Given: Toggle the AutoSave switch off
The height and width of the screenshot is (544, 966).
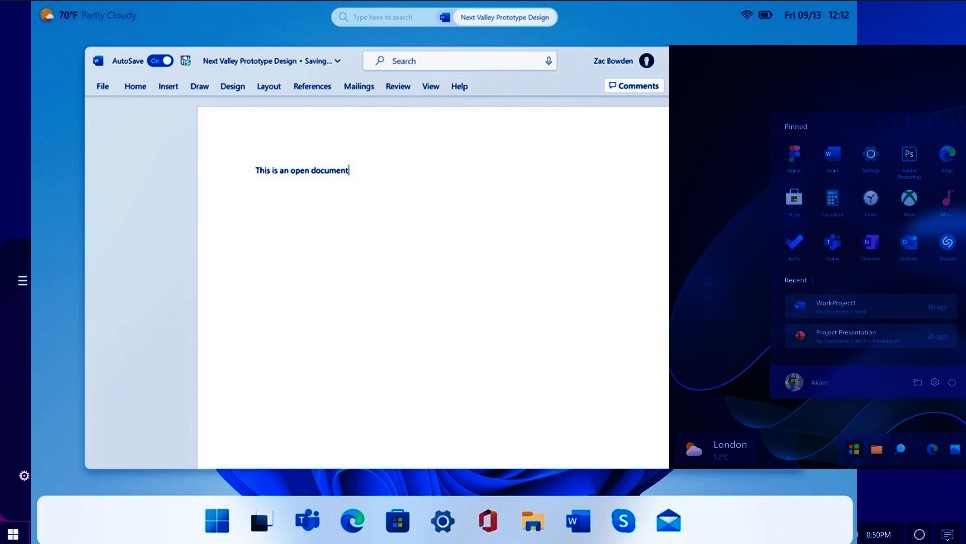Looking at the screenshot, I should pos(160,61).
